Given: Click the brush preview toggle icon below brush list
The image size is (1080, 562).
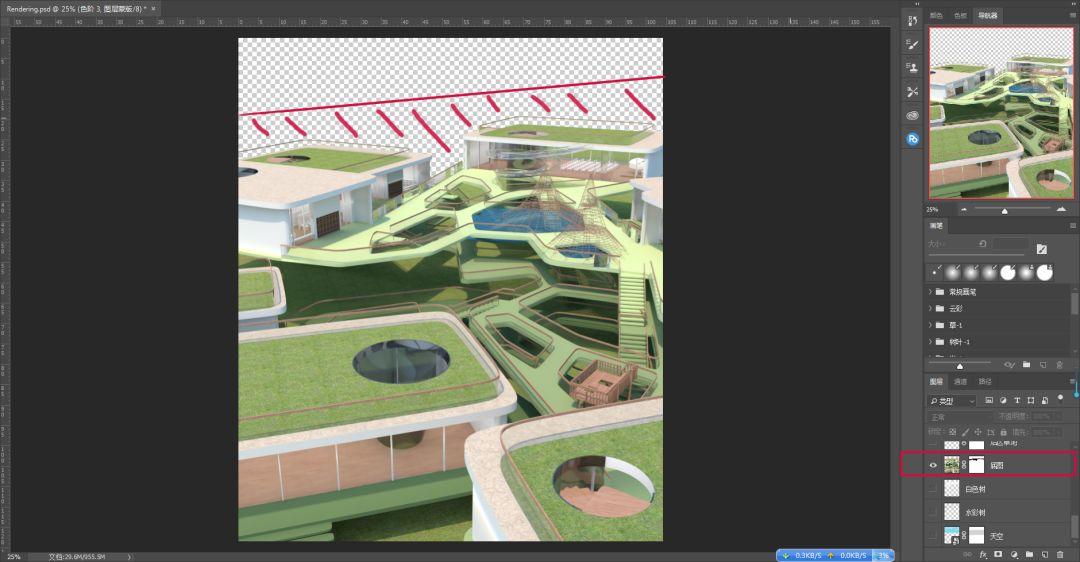Looking at the screenshot, I should tap(1010, 365).
